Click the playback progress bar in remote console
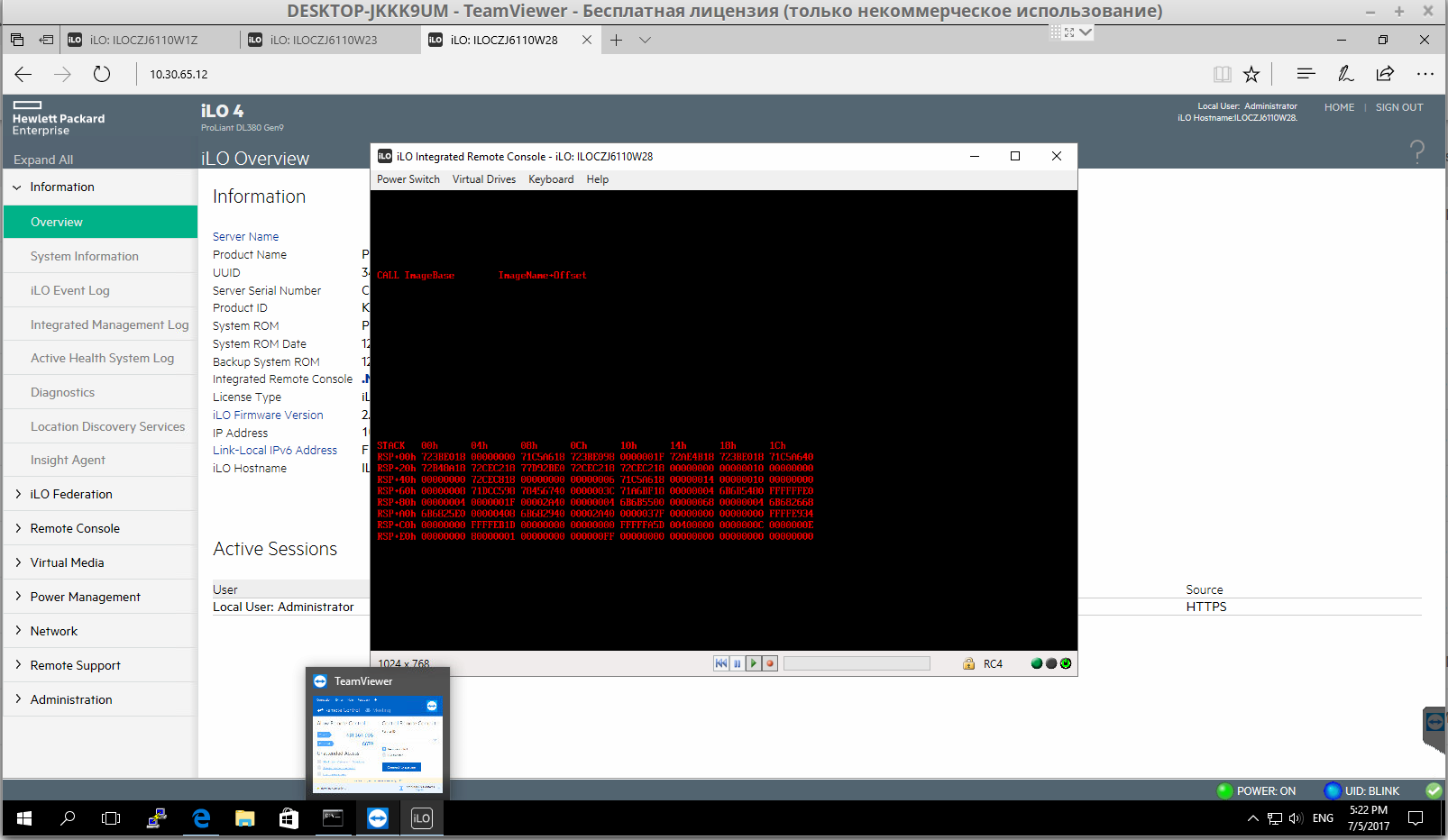 tap(857, 663)
